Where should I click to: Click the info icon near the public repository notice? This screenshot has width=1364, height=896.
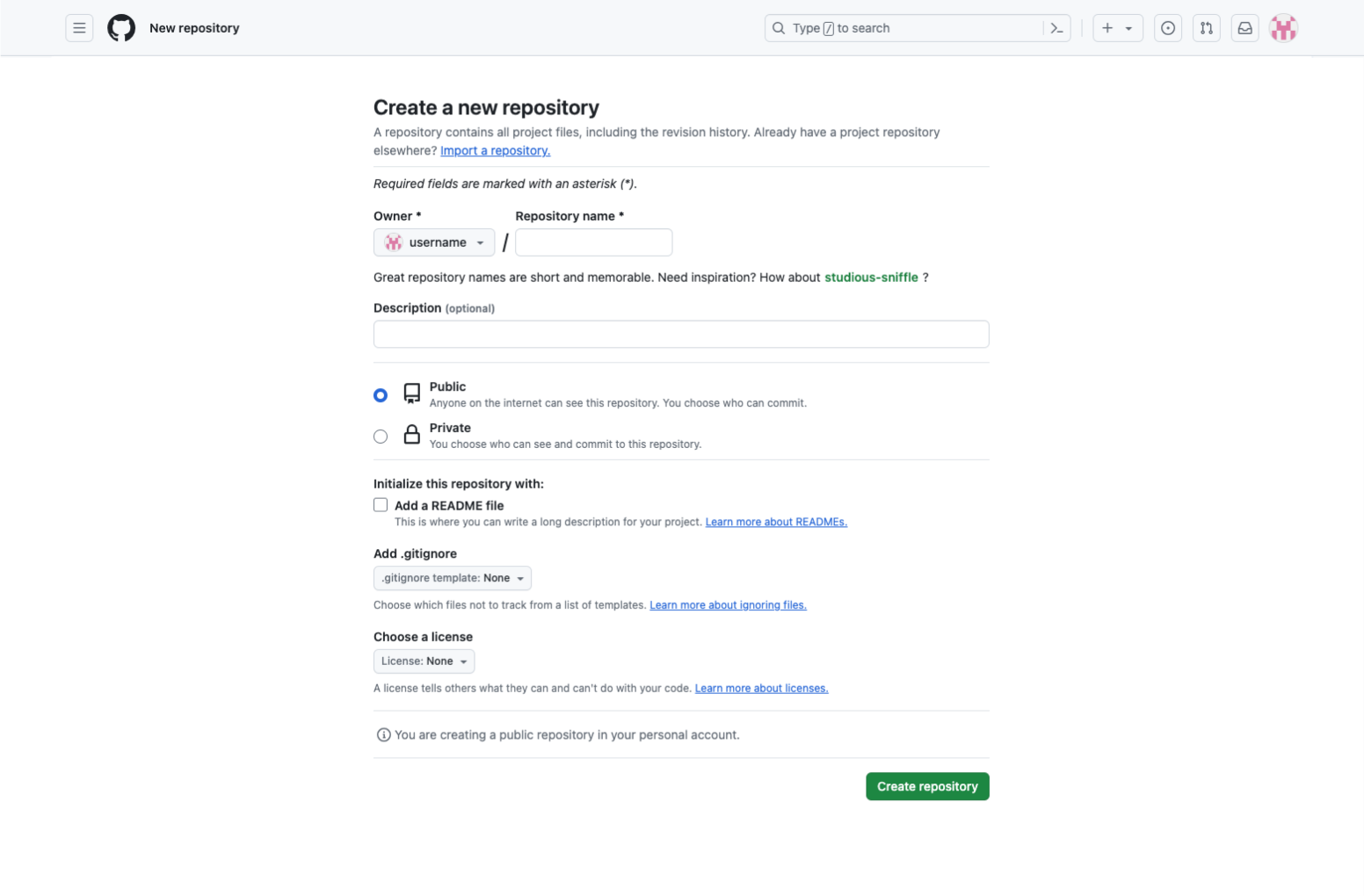coord(383,734)
